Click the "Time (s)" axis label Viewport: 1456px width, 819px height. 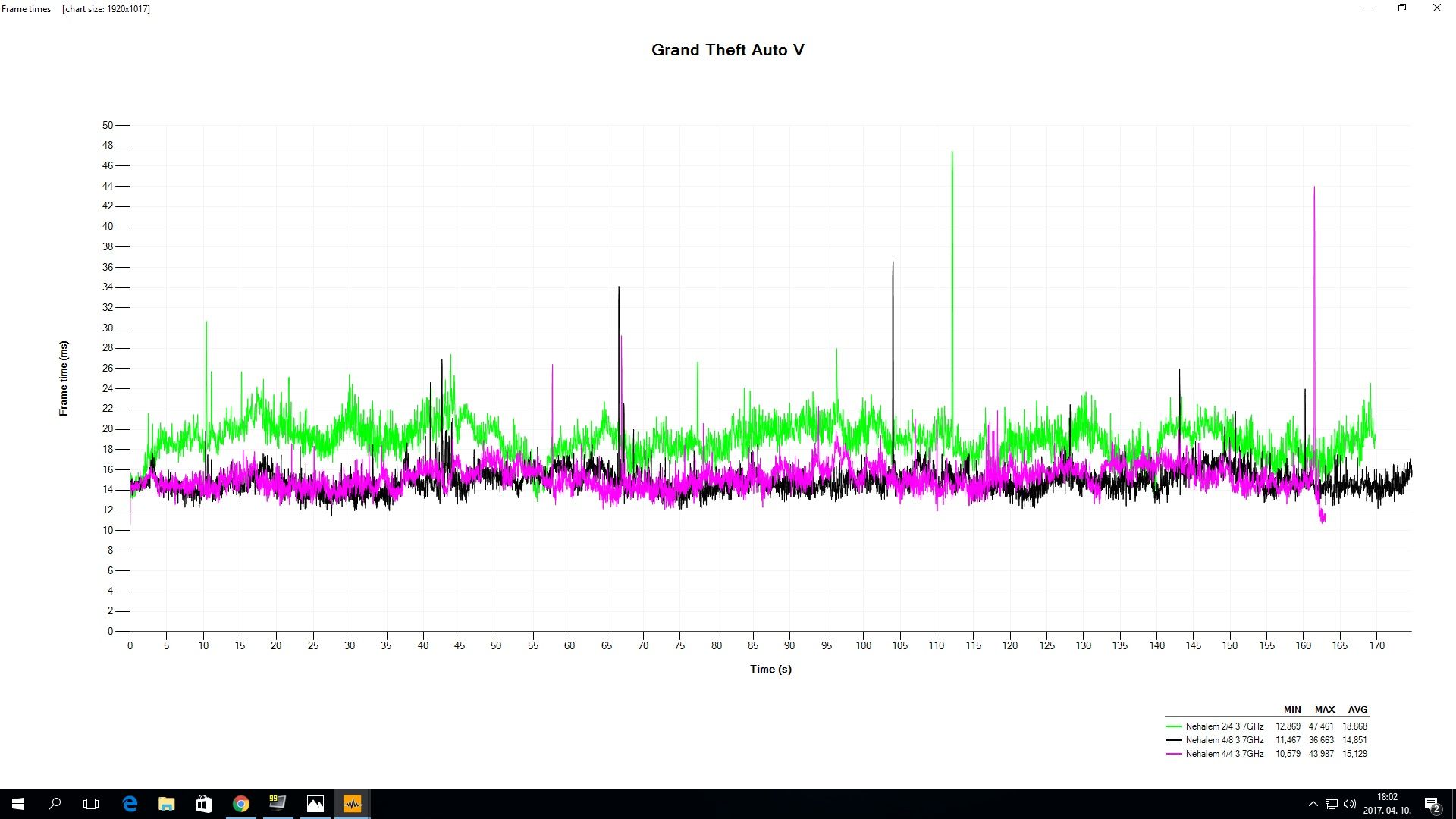click(770, 669)
